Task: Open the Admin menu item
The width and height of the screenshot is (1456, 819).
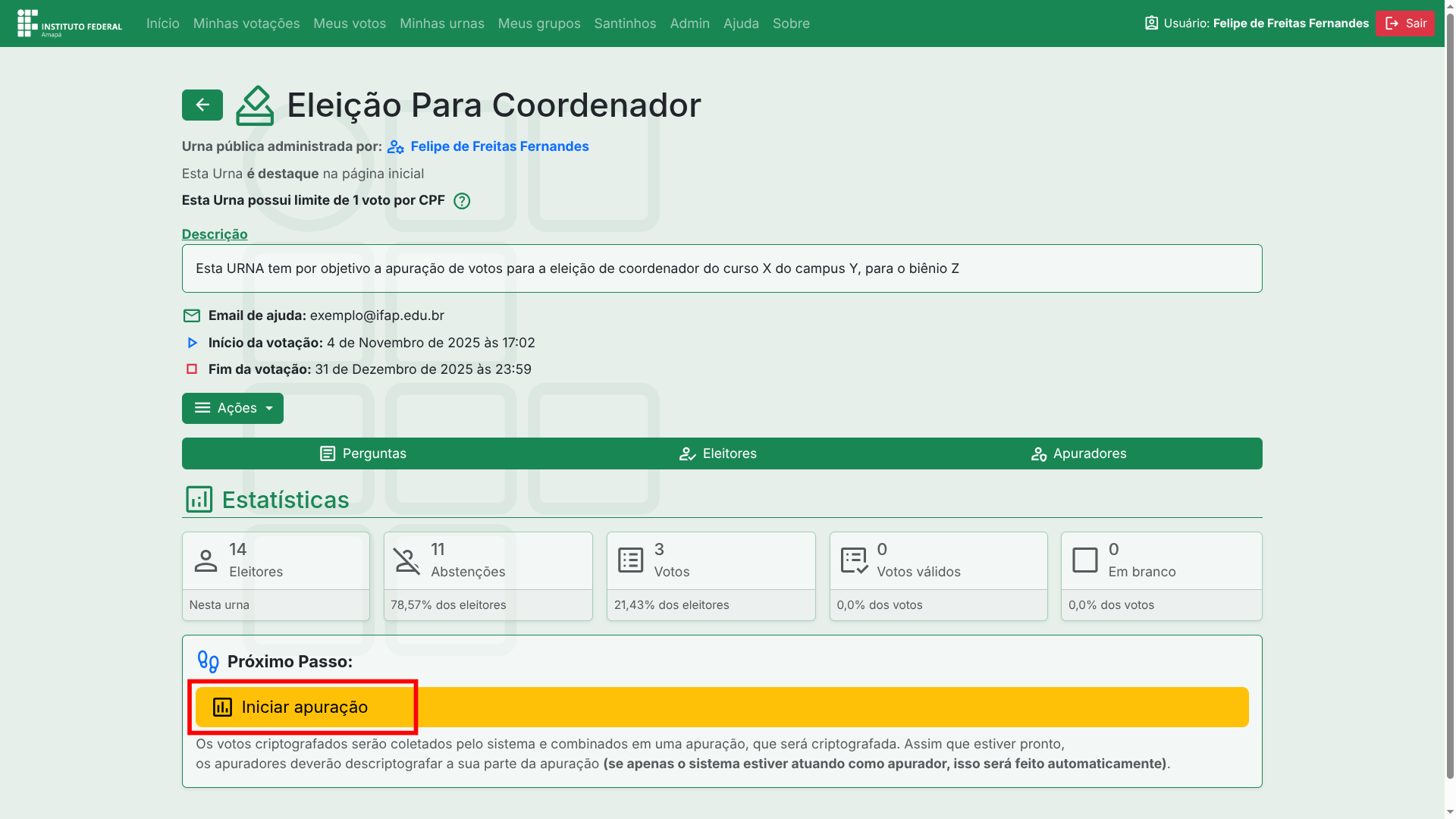Action: [x=689, y=24]
